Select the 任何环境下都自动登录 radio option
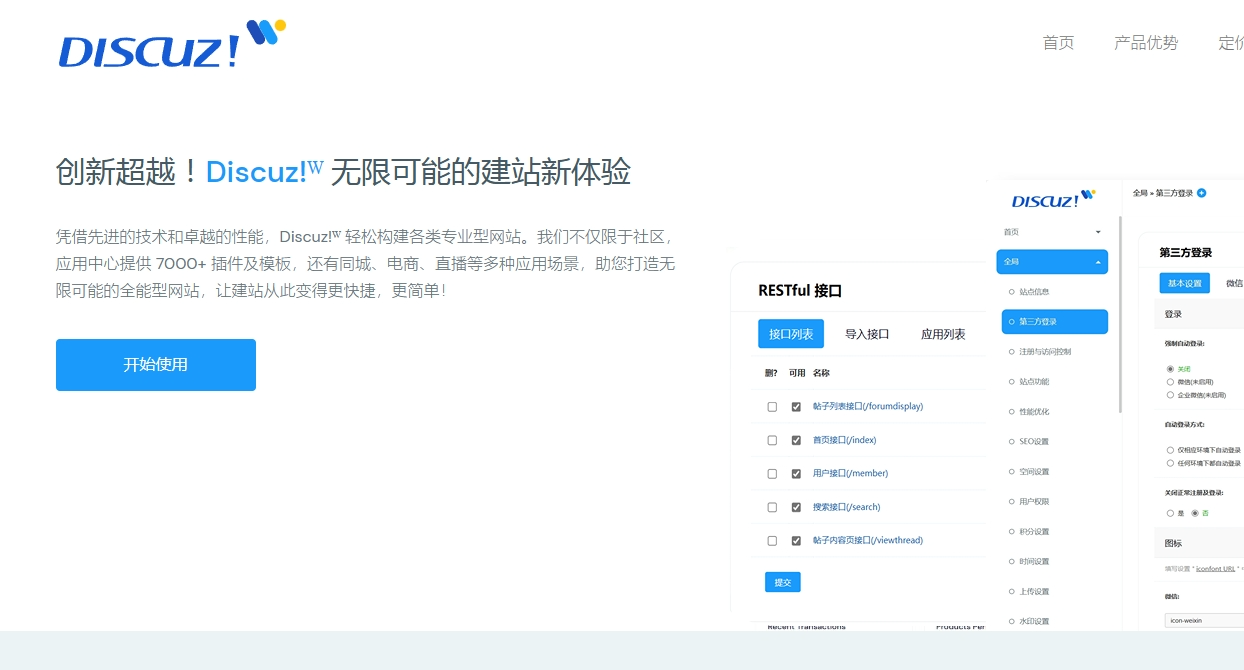This screenshot has width=1244, height=670. point(1170,463)
